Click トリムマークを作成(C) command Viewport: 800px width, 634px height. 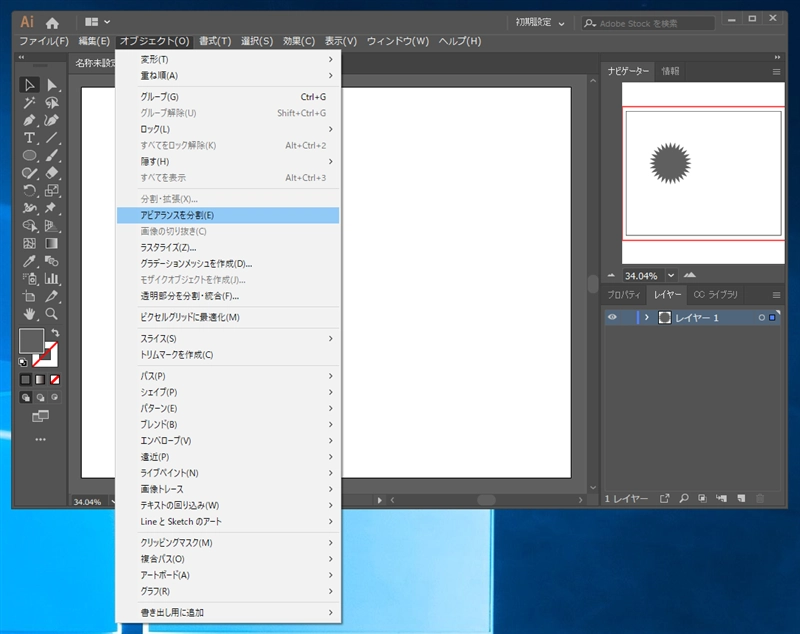coord(228,354)
